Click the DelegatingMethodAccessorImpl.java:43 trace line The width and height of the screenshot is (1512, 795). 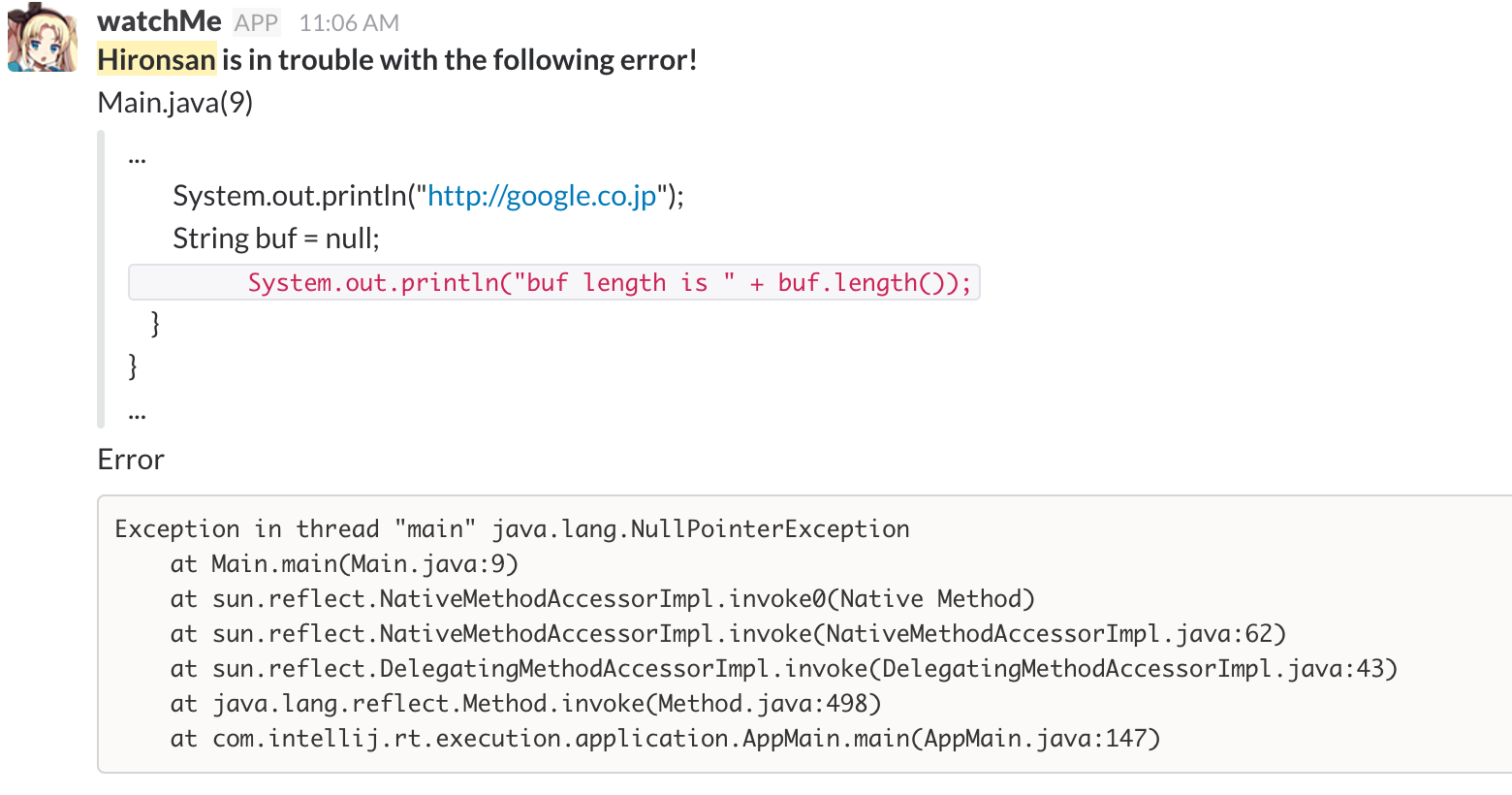tap(784, 669)
